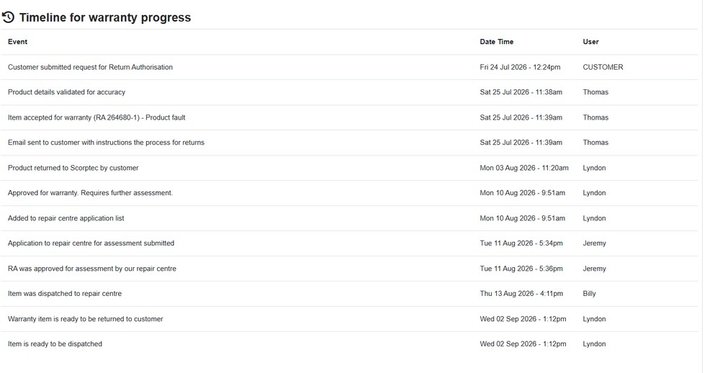Screen dimensions: 720x373
Task: Select the Application to repair centre submitted event
Action: point(91,243)
